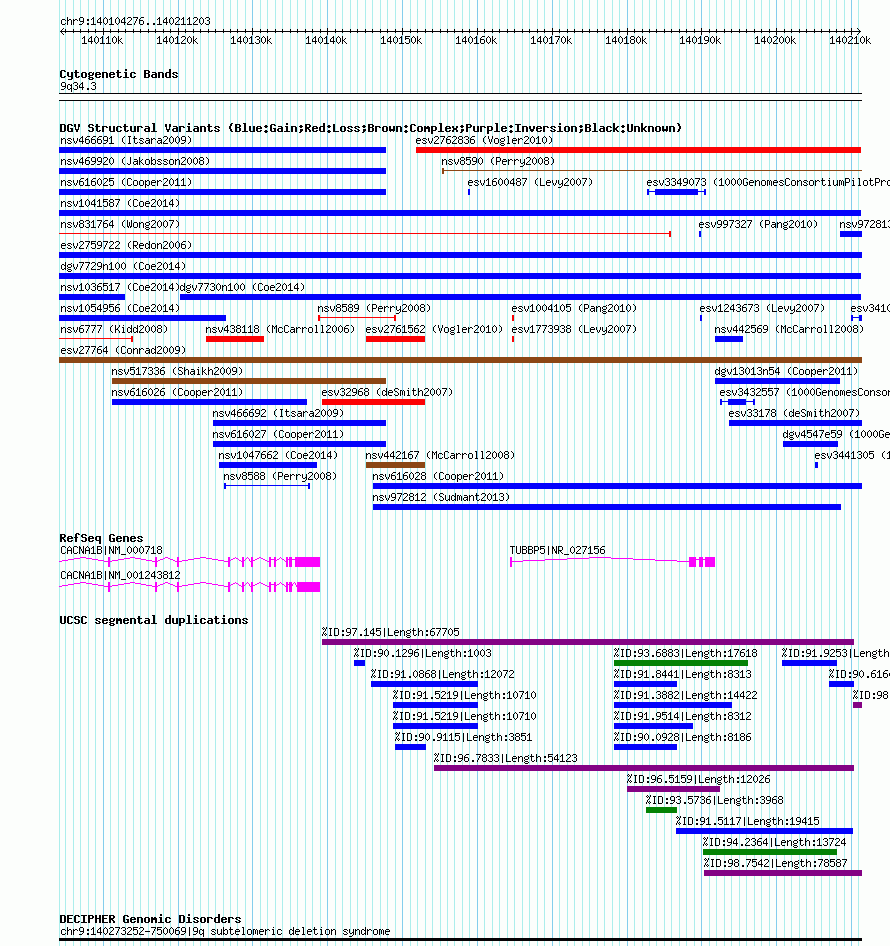Select esv997327 (Pang2010) variant label
Image resolution: width=890 pixels, height=946 pixels.
[x=758, y=224]
